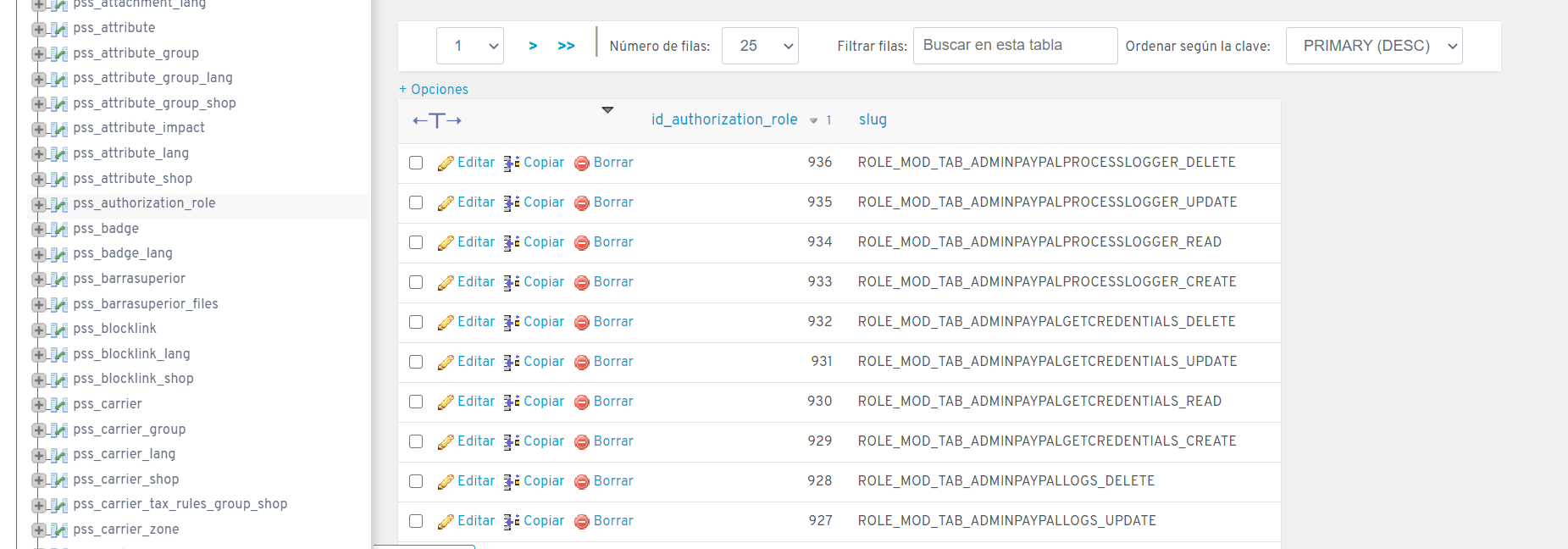1568x549 pixels.
Task: Open the Número de filas dropdown
Action: 759,46
